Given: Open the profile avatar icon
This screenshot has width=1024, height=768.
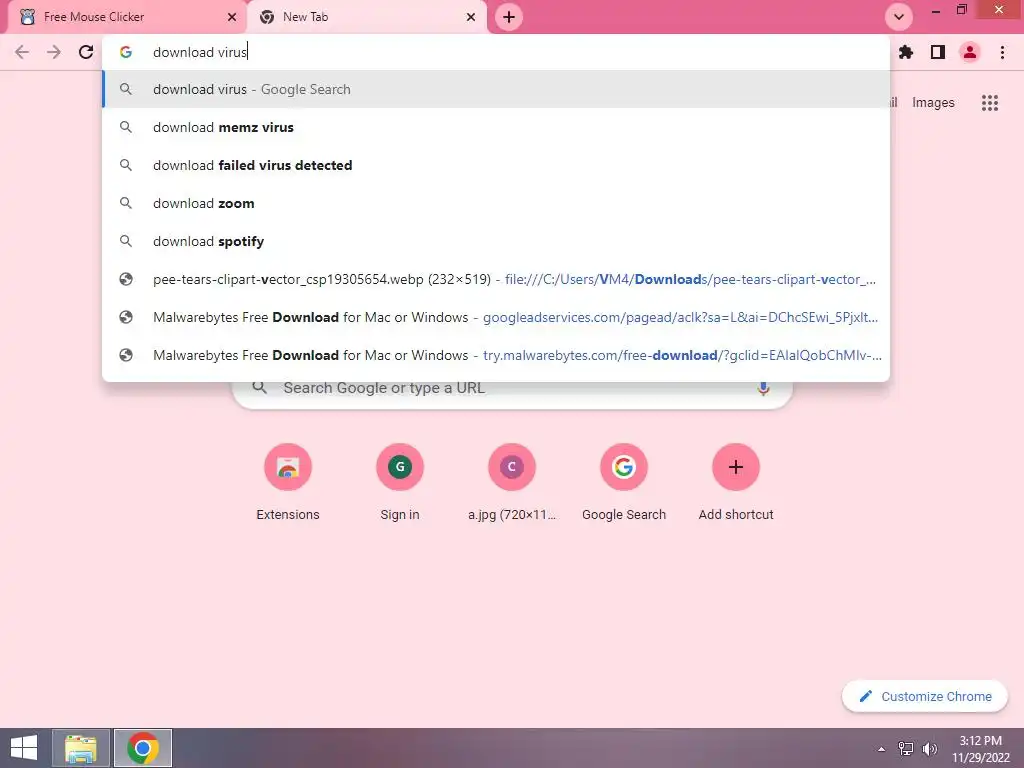Looking at the screenshot, I should 970,52.
